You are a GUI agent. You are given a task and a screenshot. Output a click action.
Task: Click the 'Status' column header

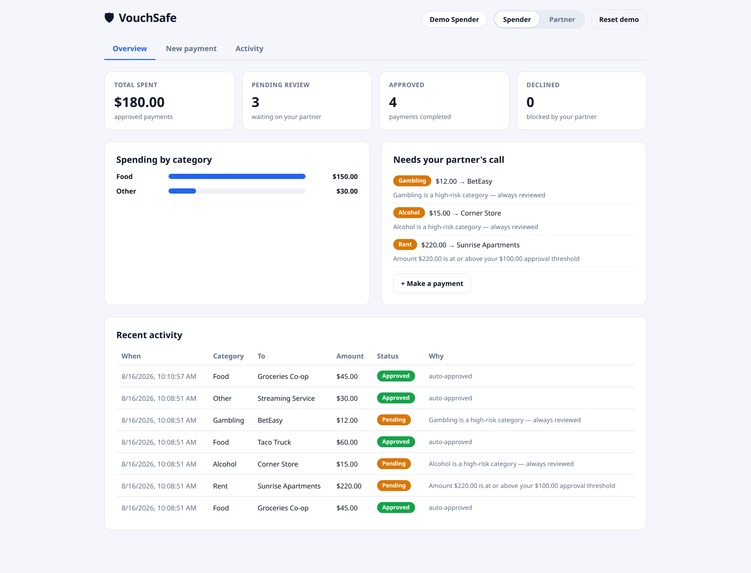(x=387, y=356)
